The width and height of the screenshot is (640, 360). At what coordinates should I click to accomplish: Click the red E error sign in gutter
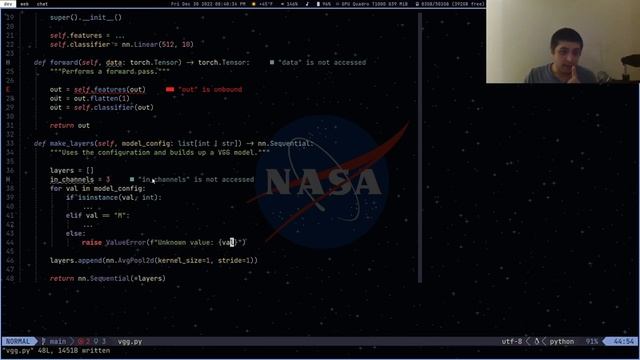8,89
